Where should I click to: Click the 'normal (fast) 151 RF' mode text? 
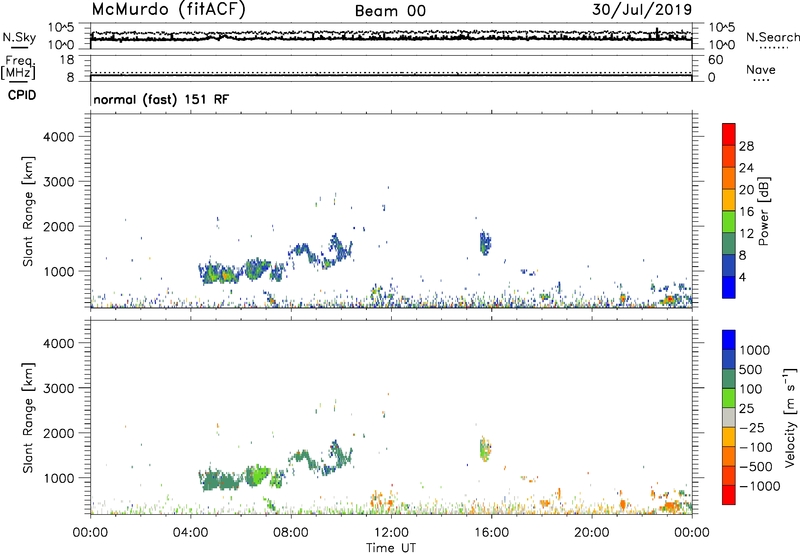tap(161, 99)
